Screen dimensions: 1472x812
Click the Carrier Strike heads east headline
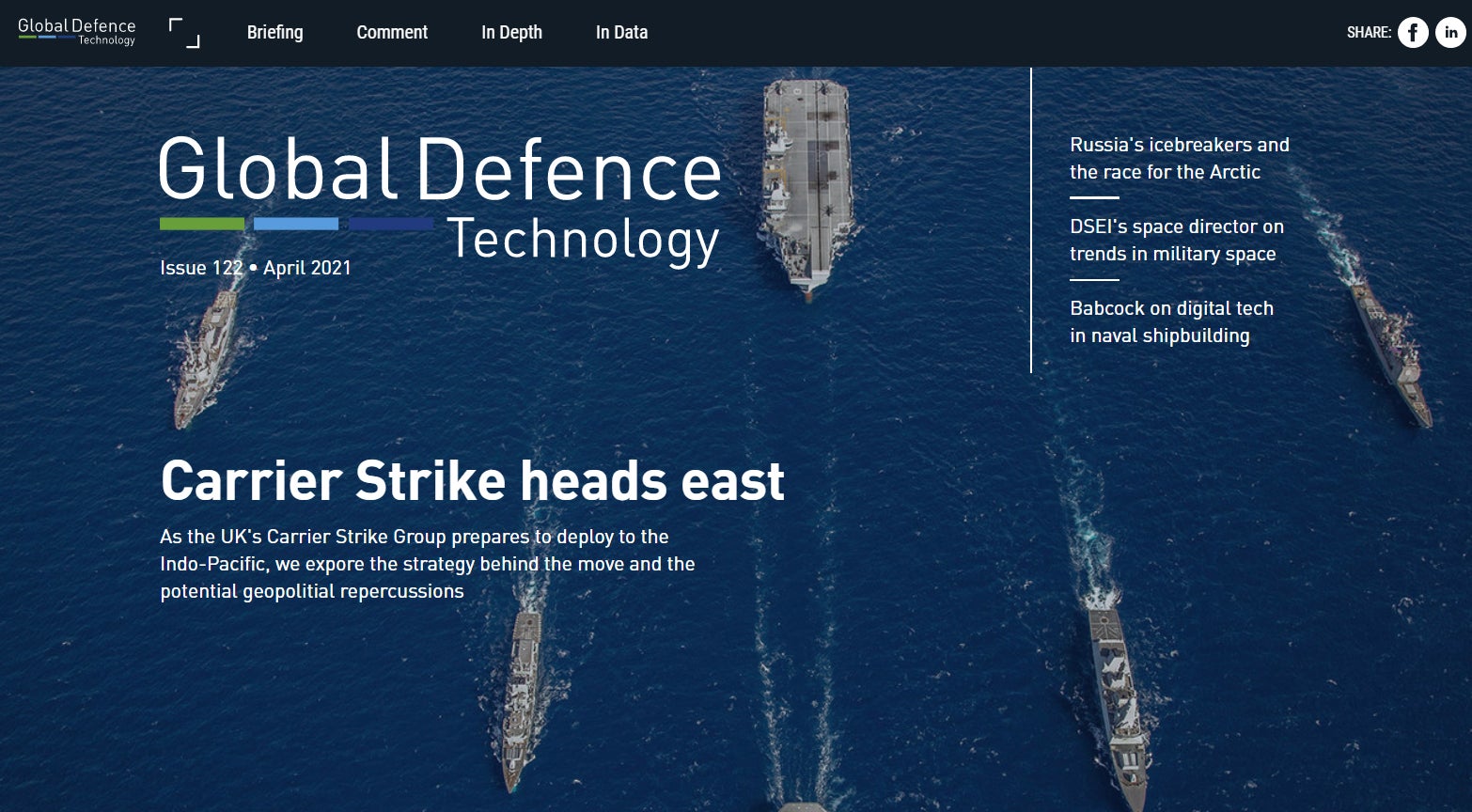pyautogui.click(x=472, y=480)
